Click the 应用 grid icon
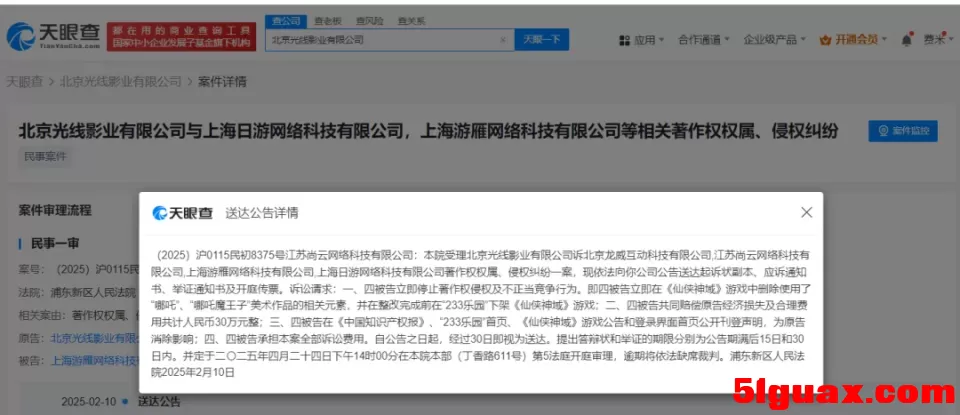 pyautogui.click(x=624, y=40)
